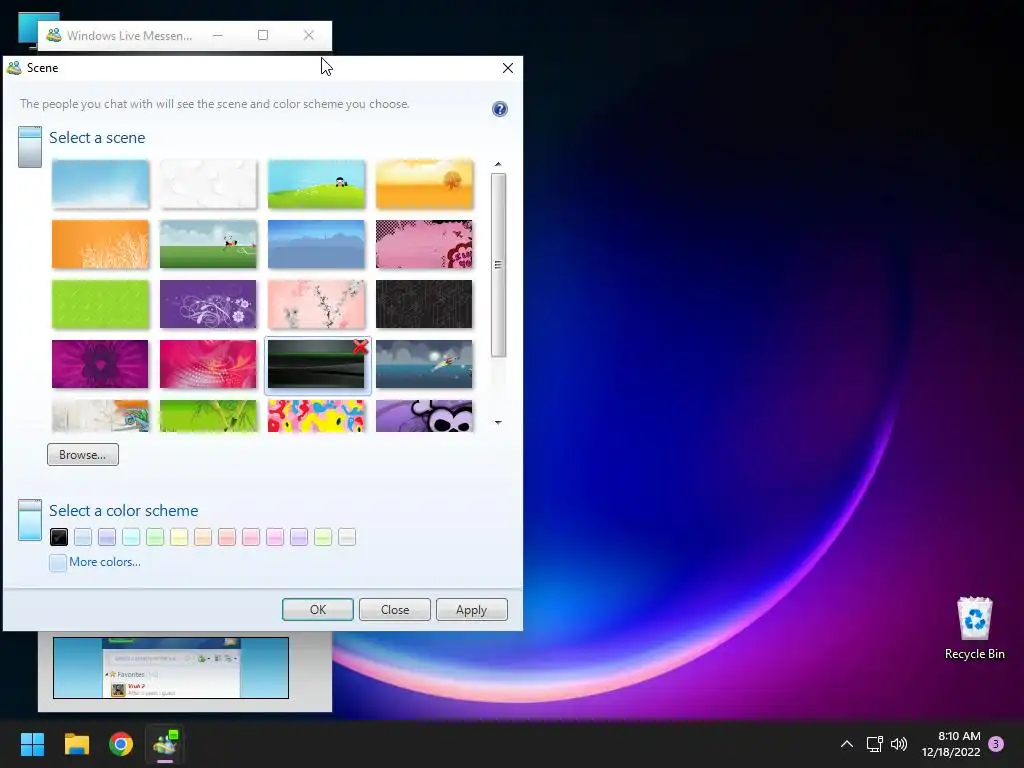Delete the custom black scene with red X

(x=360, y=347)
